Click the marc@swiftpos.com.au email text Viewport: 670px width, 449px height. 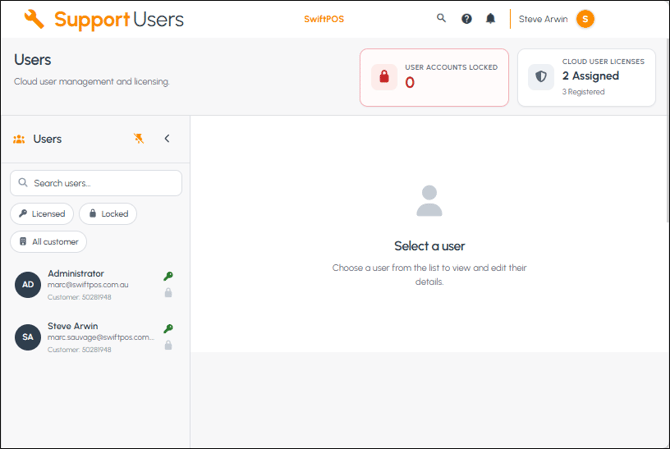[x=88, y=285]
